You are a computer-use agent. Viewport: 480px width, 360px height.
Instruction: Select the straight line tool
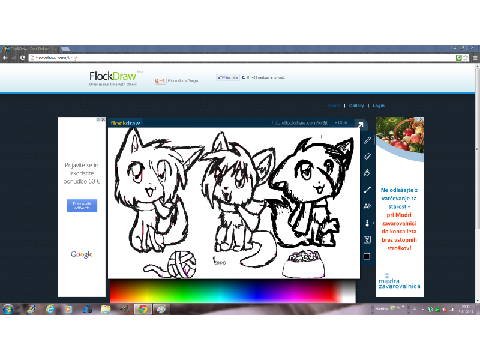click(x=367, y=190)
